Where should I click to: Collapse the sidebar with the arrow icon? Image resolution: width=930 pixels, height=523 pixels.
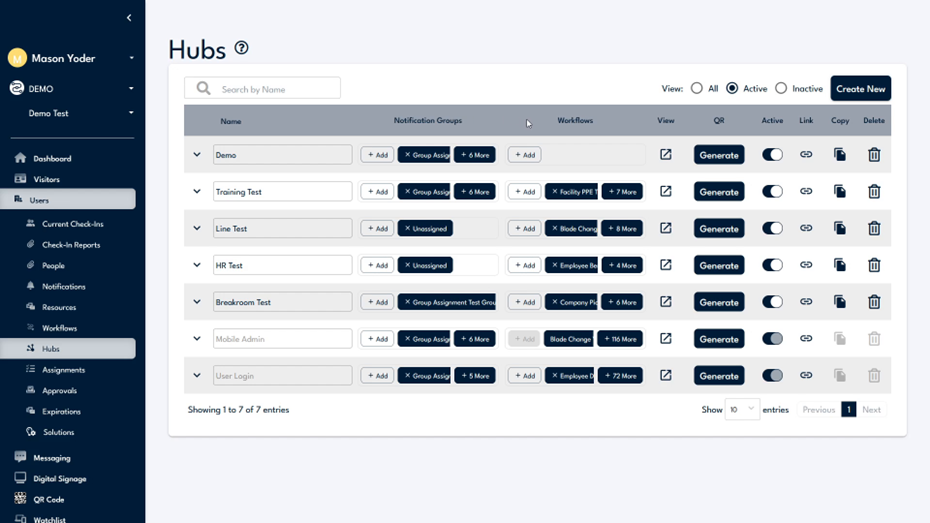129,18
